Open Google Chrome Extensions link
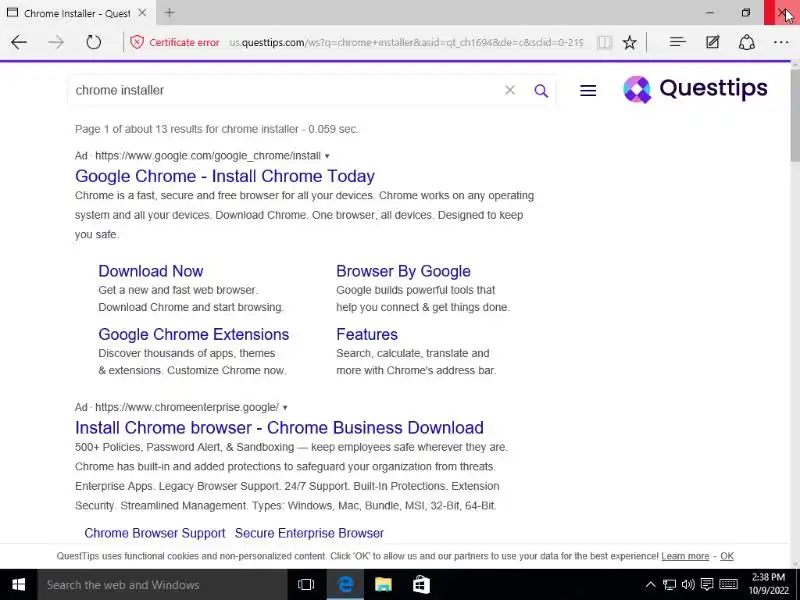Screen dimensions: 800x600 (193, 334)
